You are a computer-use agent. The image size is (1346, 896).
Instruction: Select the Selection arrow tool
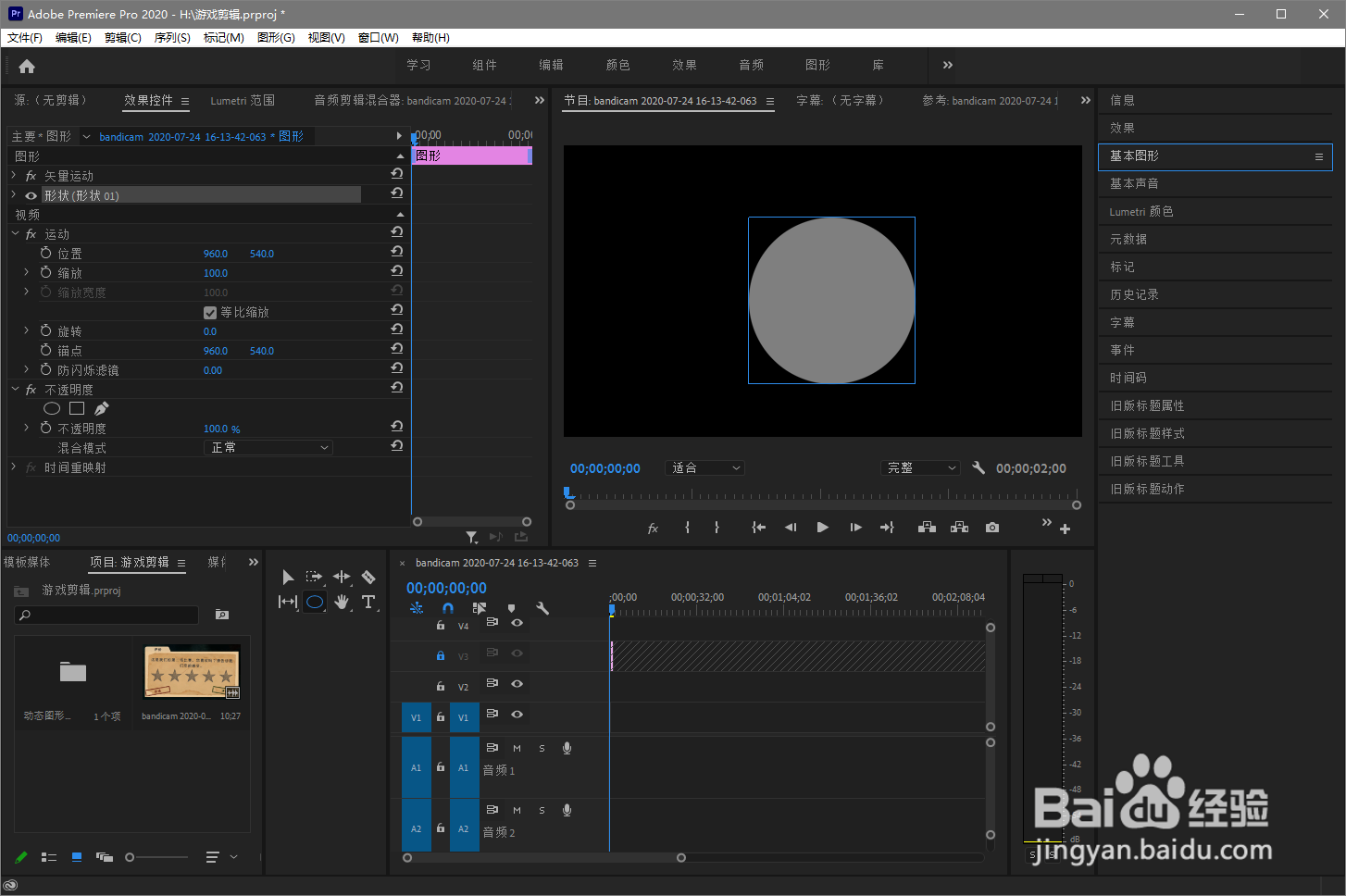coord(288,577)
